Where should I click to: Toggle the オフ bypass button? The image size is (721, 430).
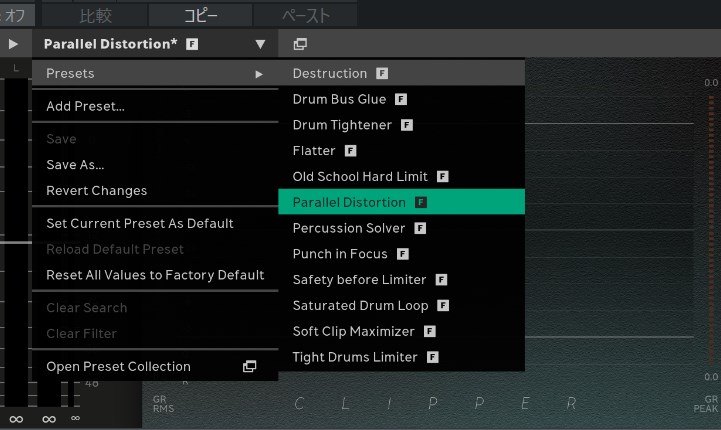(17, 15)
